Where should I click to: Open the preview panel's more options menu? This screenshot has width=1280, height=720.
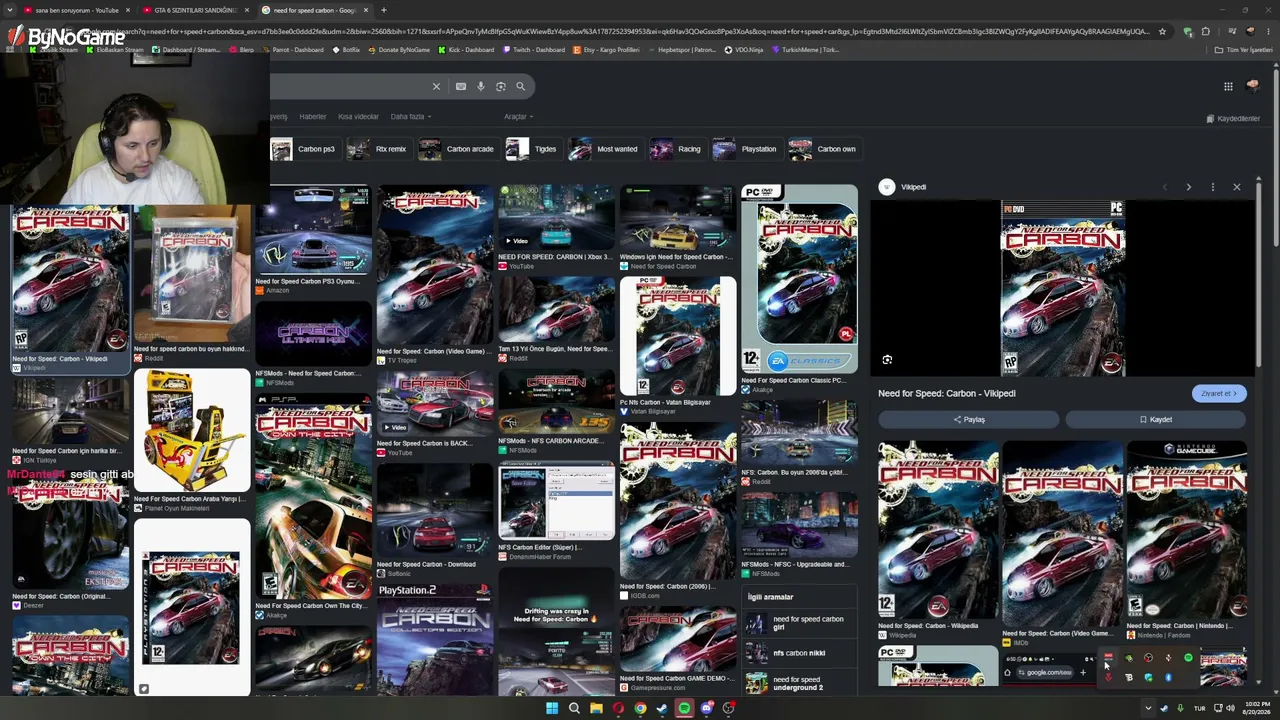1212,187
